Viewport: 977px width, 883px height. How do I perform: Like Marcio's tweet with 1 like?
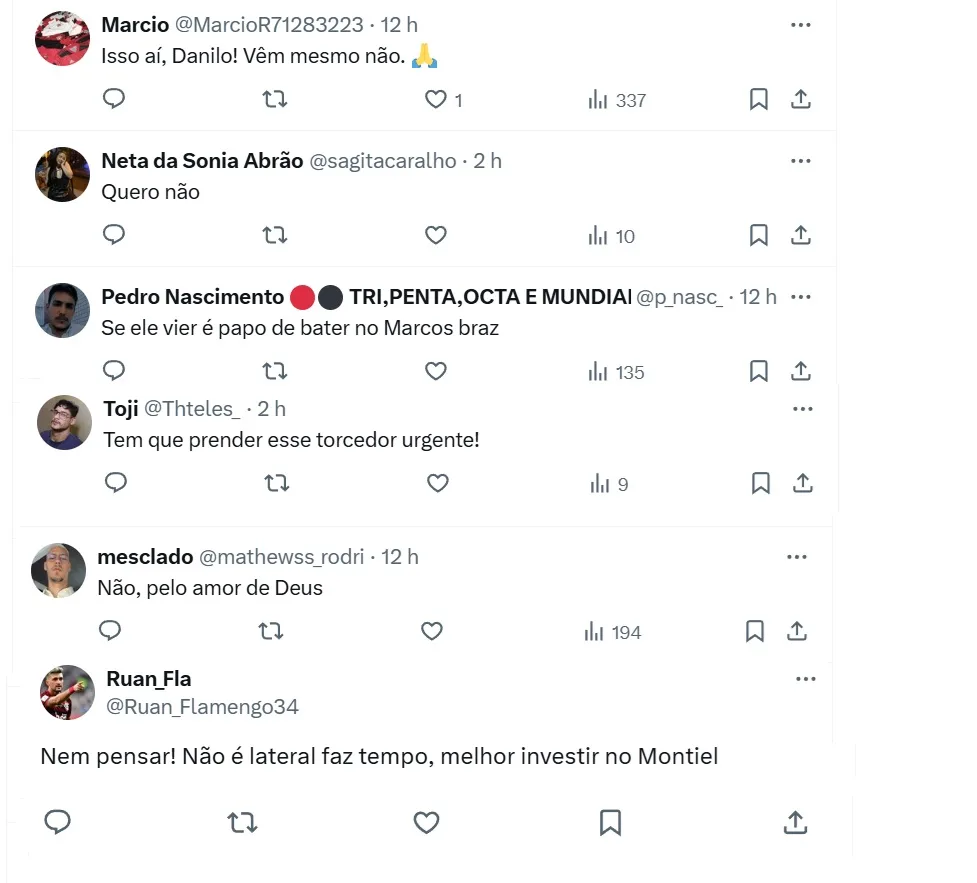[x=436, y=99]
